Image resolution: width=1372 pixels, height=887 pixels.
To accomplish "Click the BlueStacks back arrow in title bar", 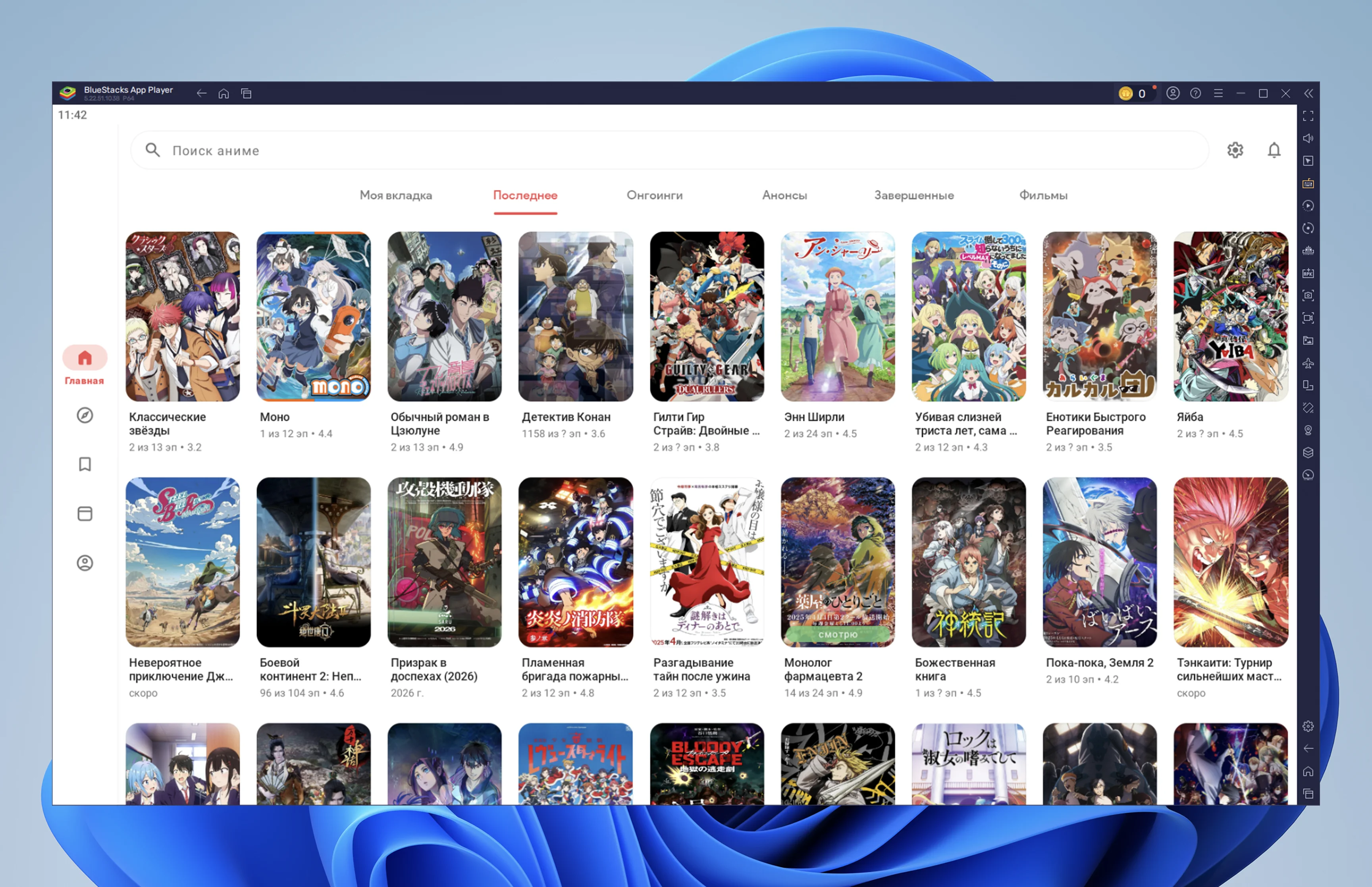I will [201, 93].
